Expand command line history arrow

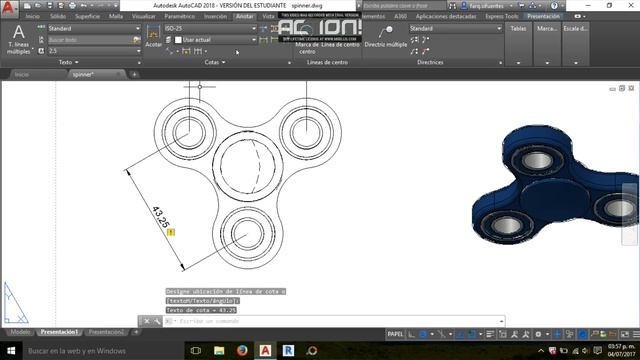click(501, 321)
